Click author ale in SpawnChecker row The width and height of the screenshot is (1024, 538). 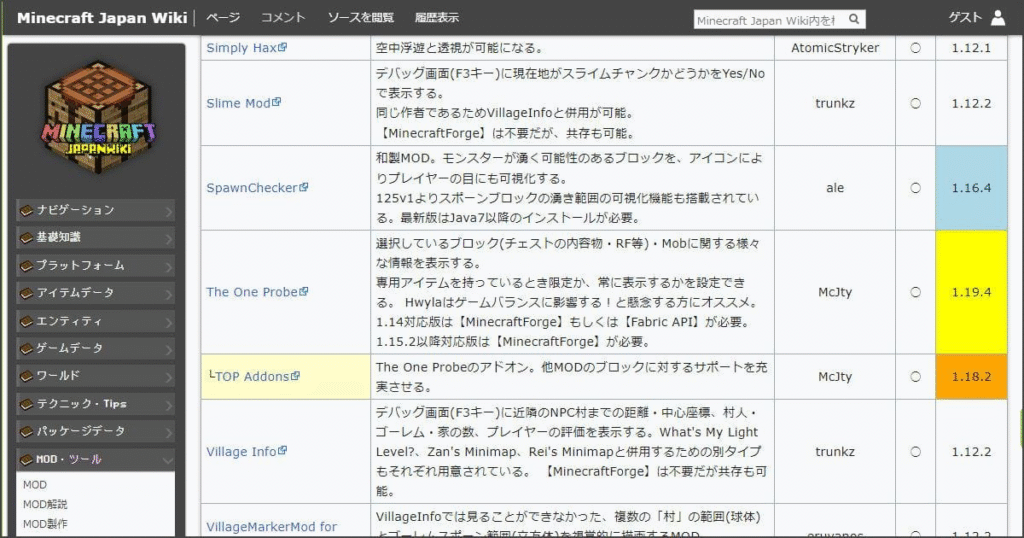click(x=835, y=188)
